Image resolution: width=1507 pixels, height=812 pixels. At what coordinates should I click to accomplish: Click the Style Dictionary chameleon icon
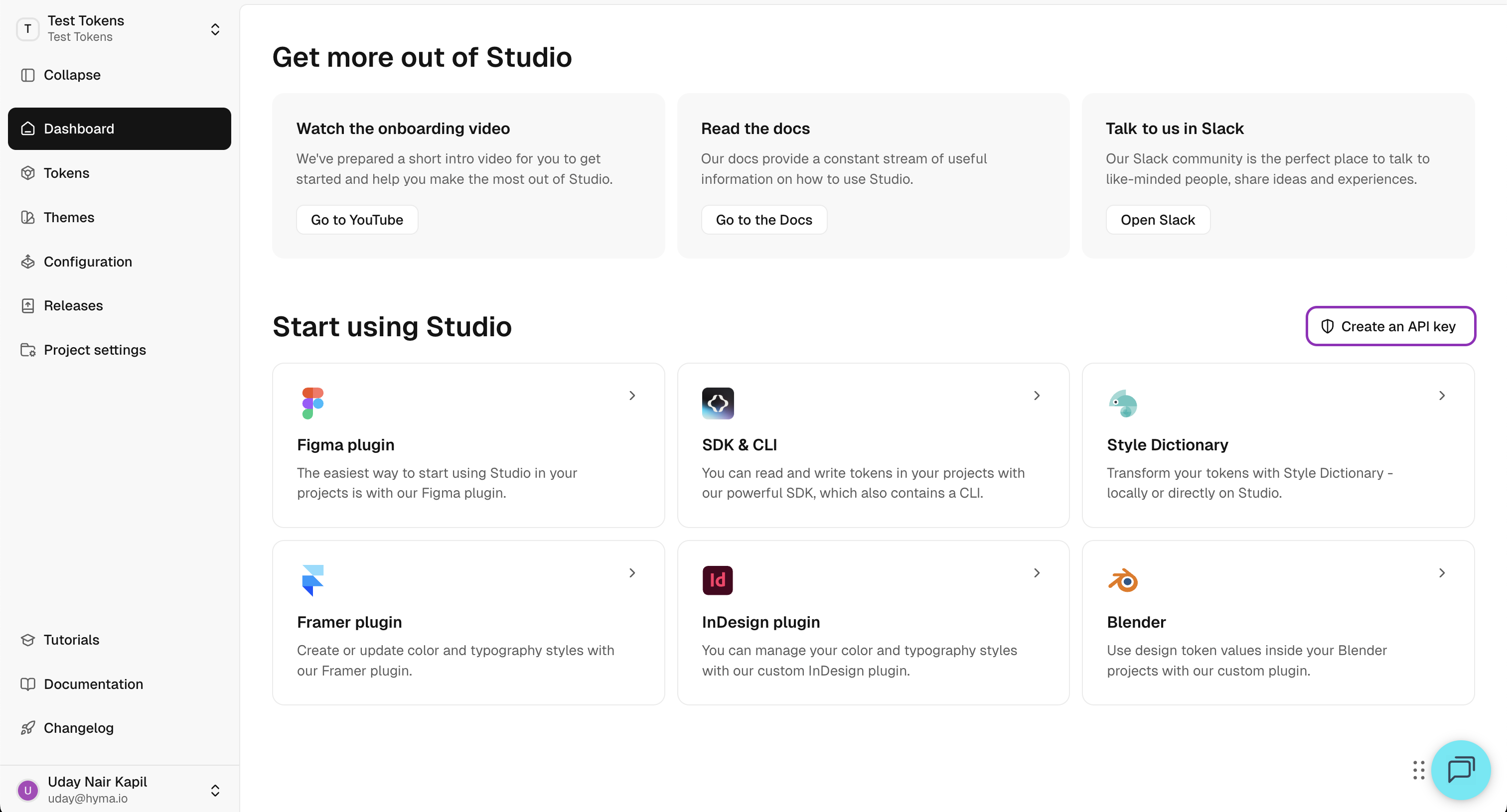tap(1123, 404)
